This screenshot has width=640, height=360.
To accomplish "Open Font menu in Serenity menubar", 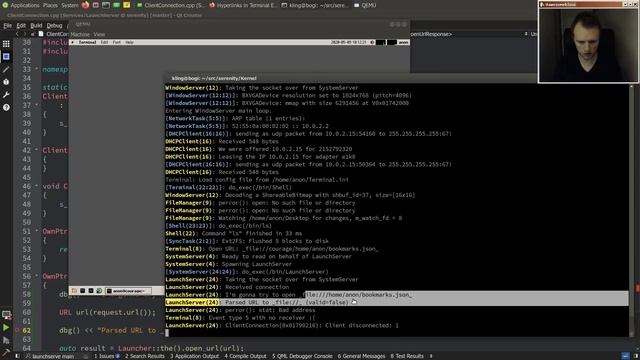I will tap(117, 42).
